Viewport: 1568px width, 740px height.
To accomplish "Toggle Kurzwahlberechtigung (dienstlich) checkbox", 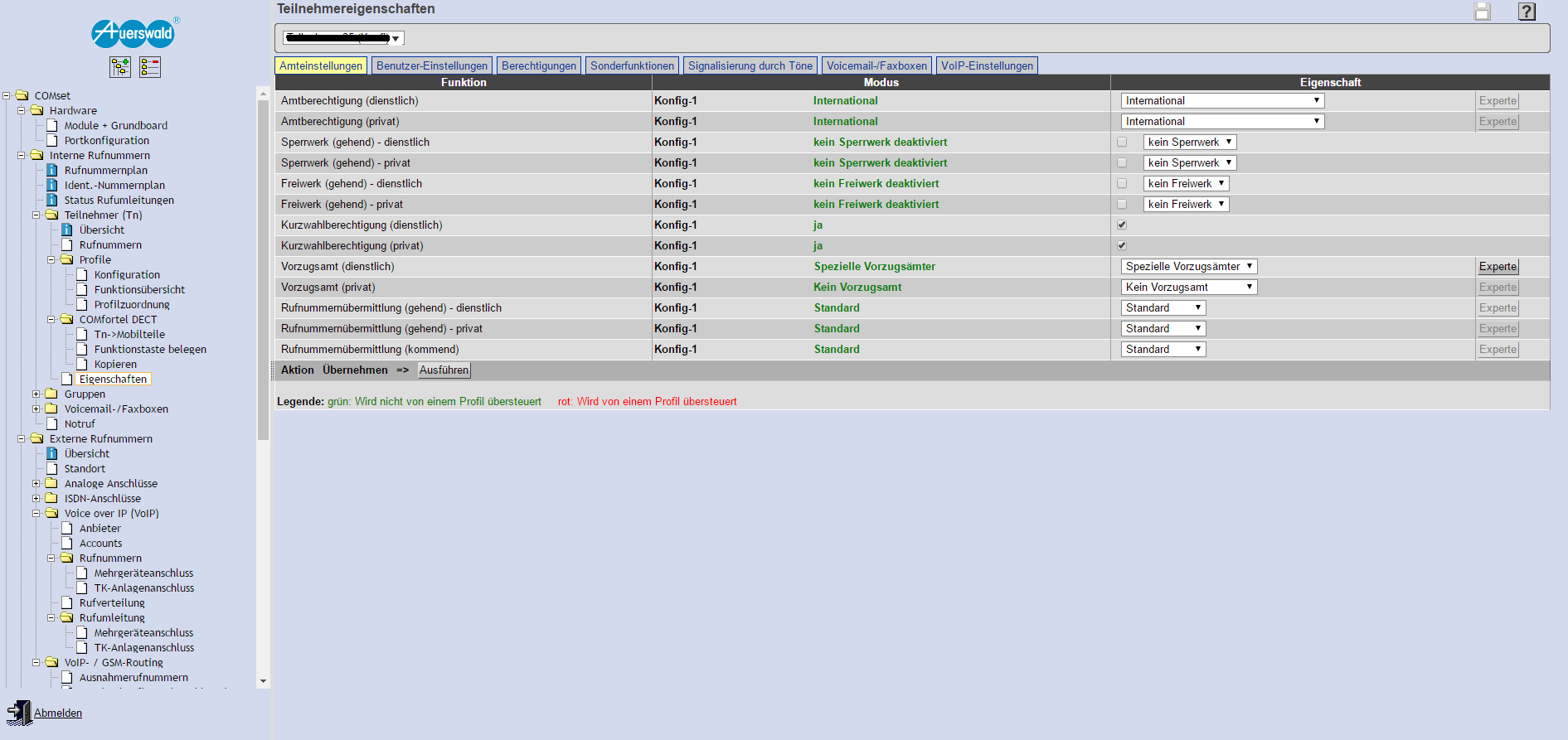I will click(1122, 225).
